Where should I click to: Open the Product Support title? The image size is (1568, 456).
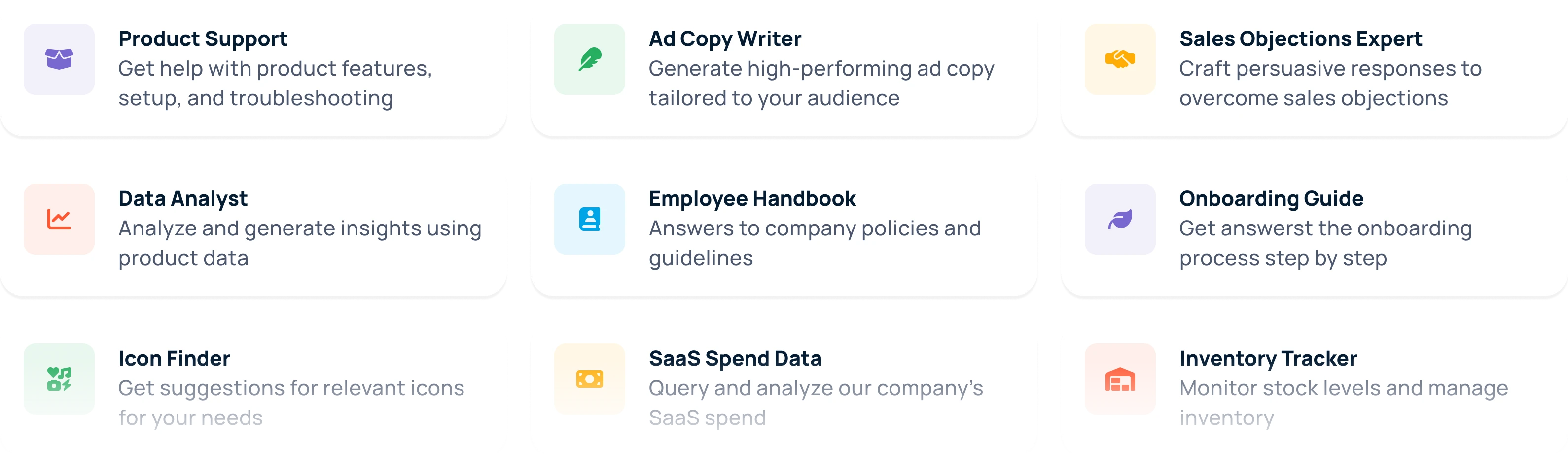click(x=203, y=39)
